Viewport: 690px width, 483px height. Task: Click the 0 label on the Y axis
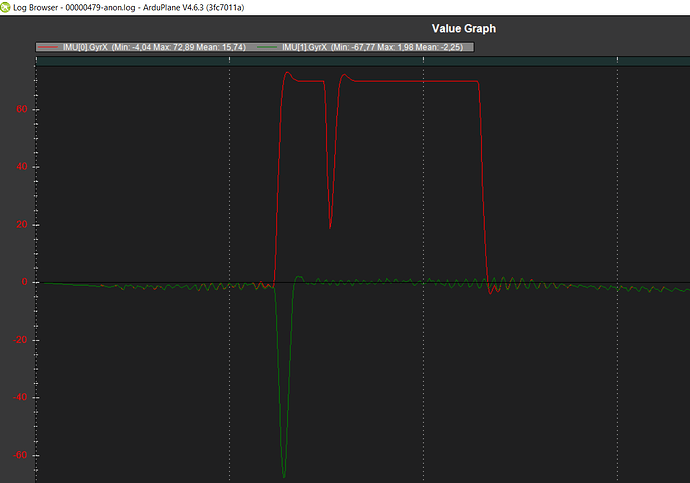(25, 282)
